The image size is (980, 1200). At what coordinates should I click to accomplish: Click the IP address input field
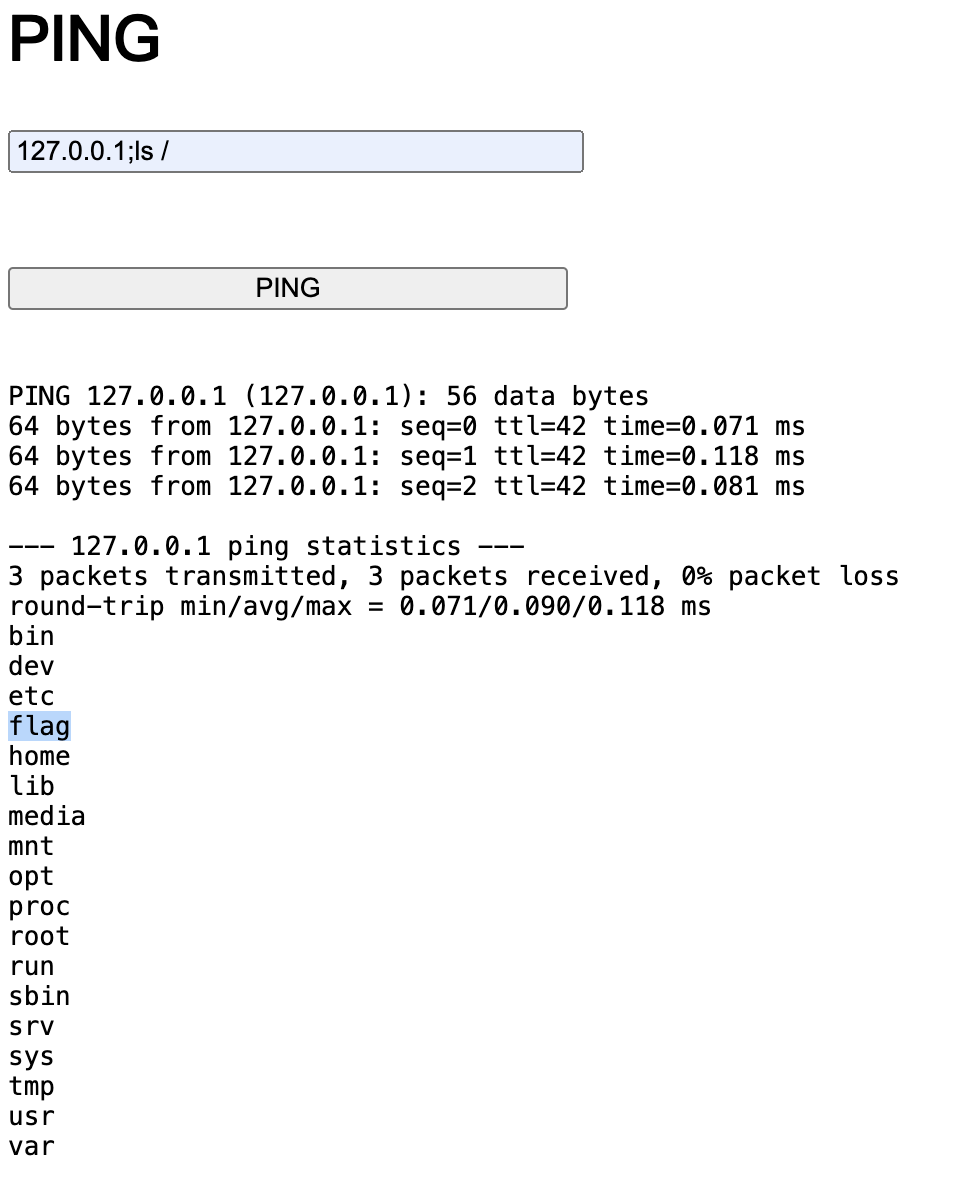pyautogui.click(x=295, y=151)
